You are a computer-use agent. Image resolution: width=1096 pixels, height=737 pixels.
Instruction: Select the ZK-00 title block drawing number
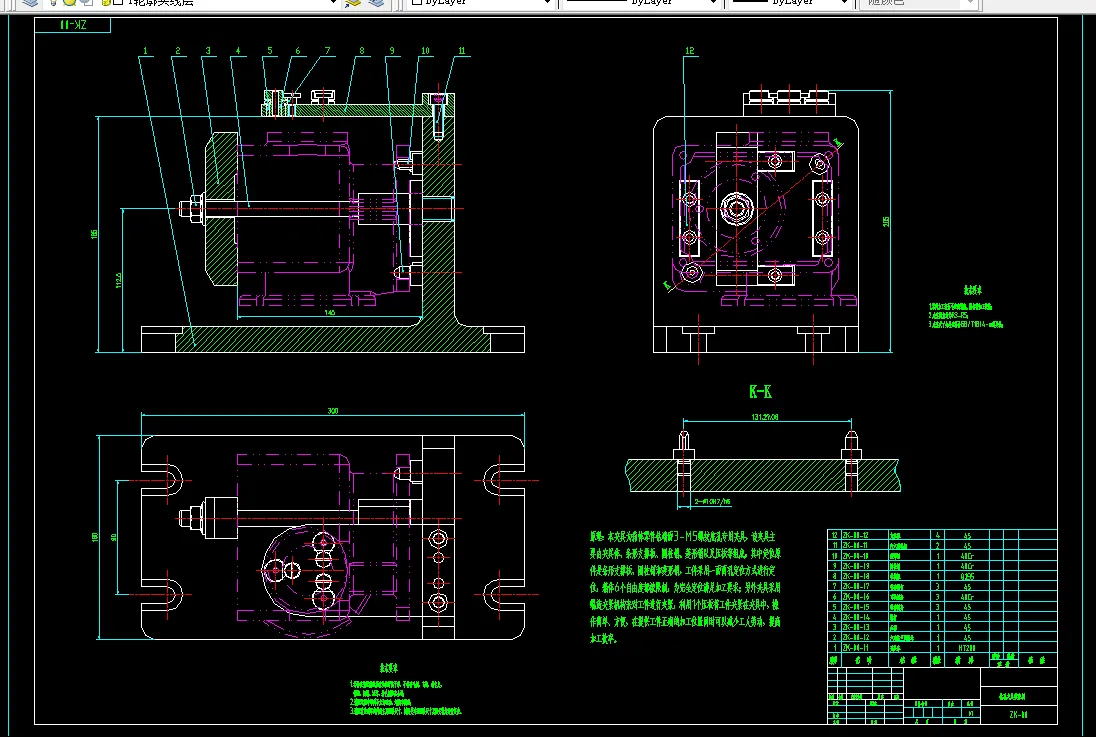point(1017,715)
